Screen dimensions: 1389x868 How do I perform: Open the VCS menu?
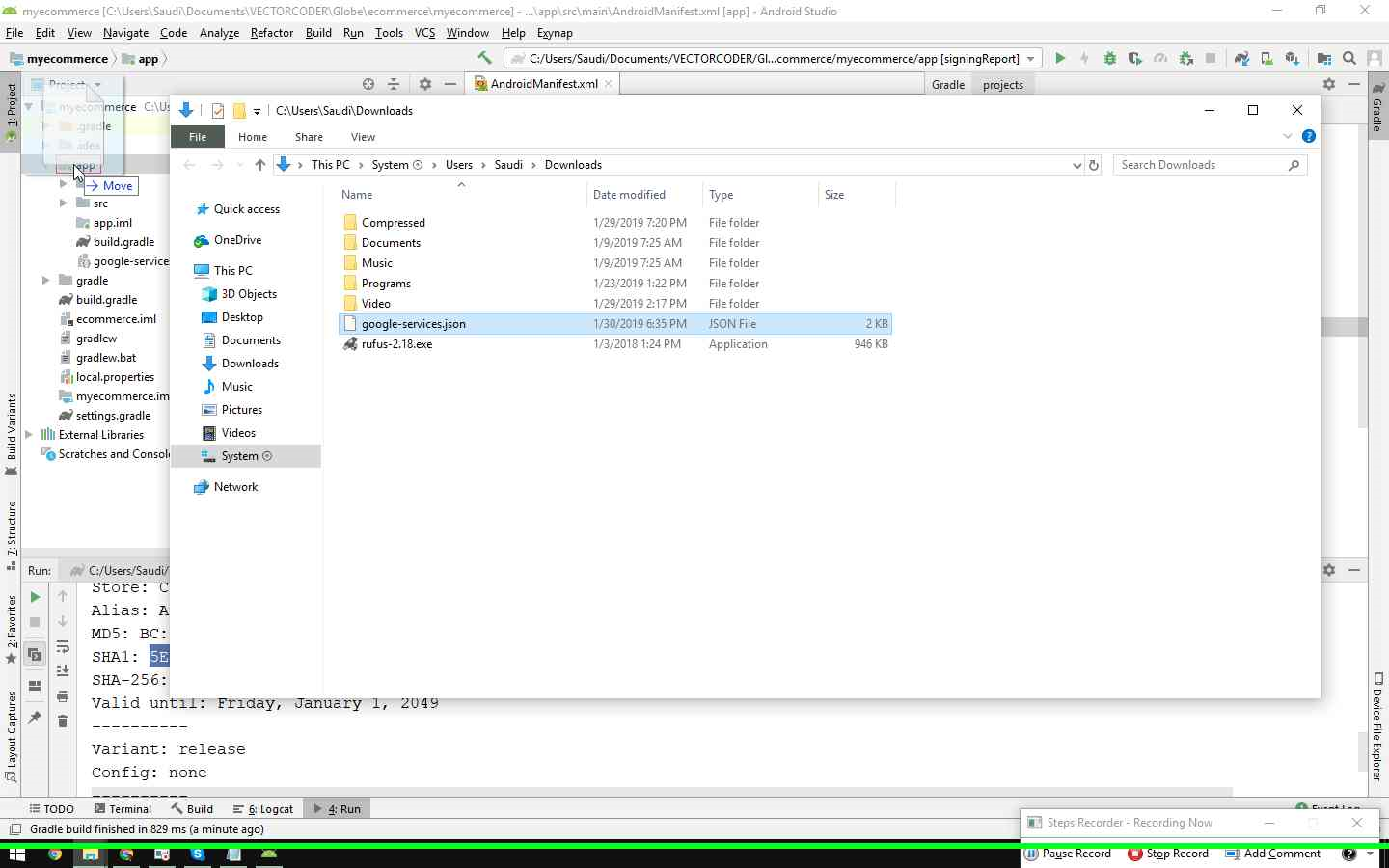coord(424,32)
